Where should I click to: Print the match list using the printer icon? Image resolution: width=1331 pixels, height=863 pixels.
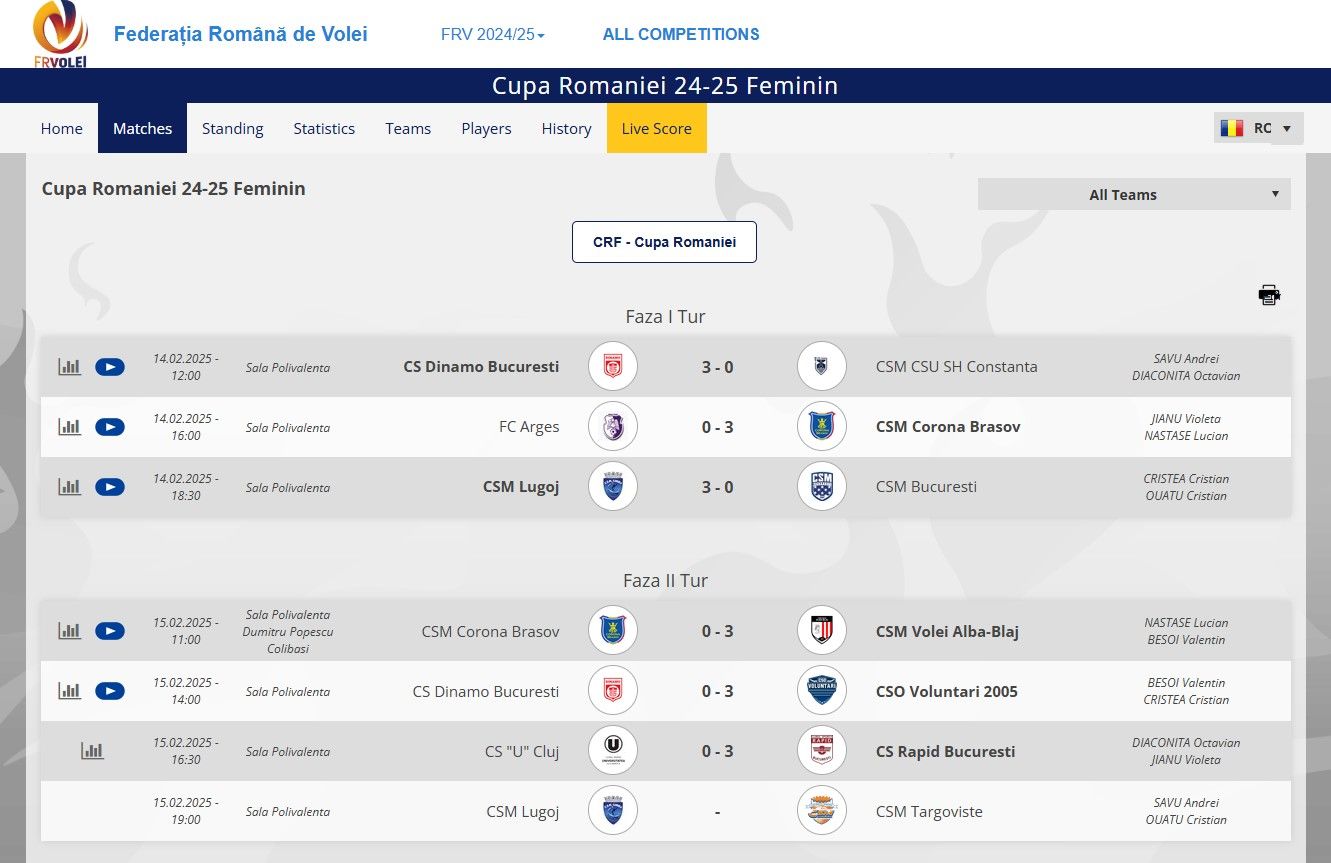tap(1269, 295)
